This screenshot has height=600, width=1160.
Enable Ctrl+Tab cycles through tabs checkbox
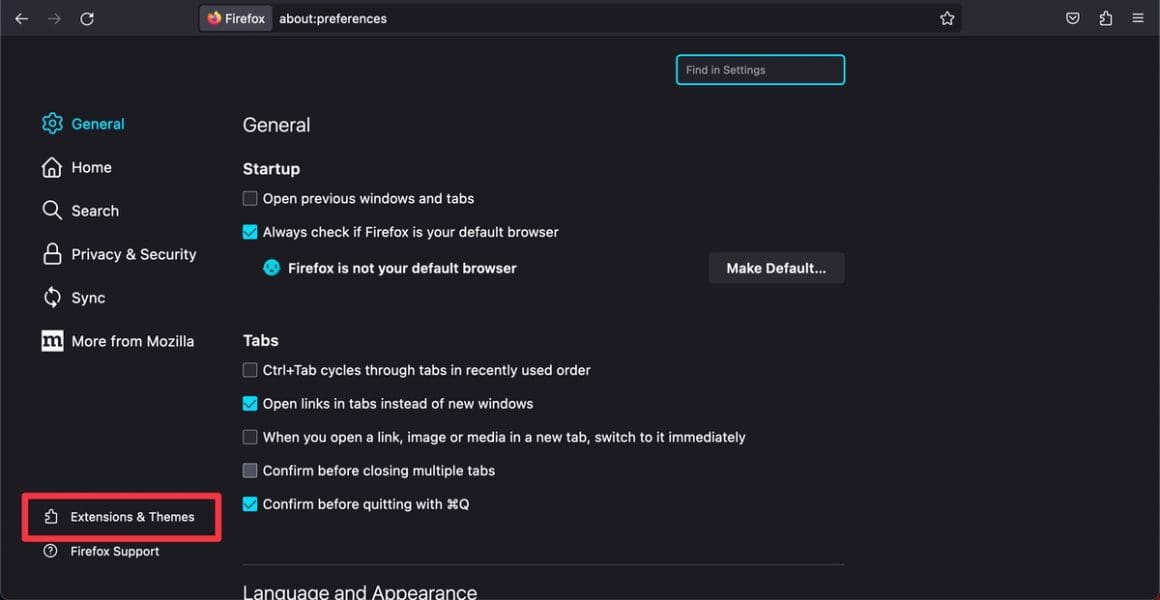250,370
